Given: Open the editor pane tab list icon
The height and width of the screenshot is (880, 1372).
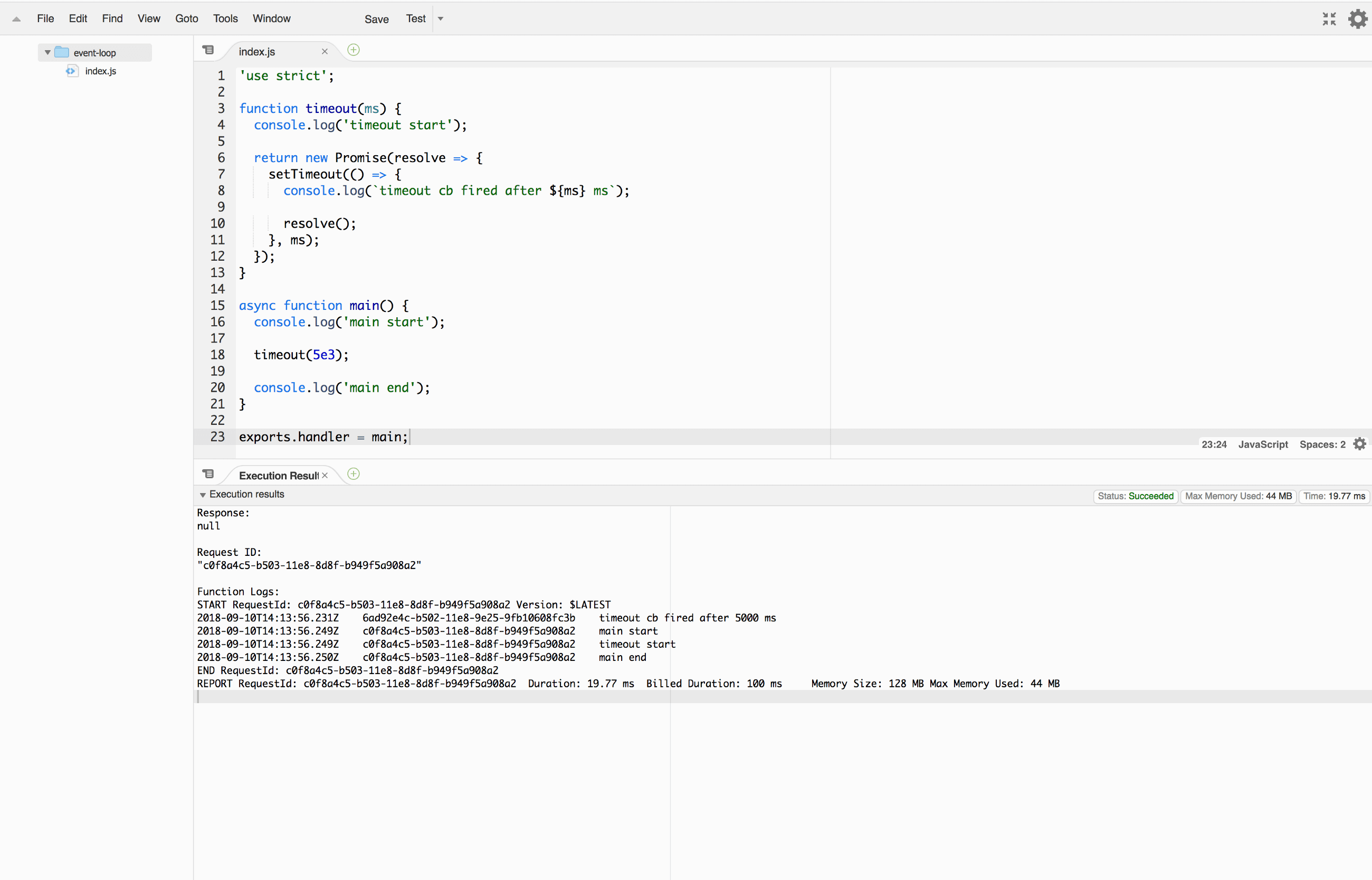Looking at the screenshot, I should point(208,50).
